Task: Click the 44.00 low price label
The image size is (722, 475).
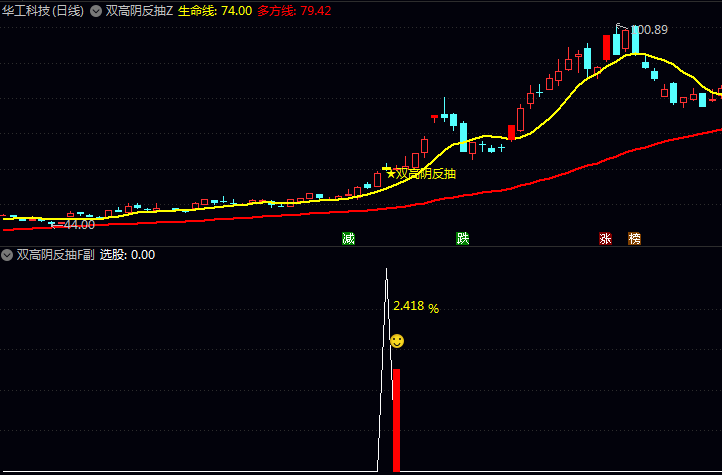Action: click(x=79, y=225)
